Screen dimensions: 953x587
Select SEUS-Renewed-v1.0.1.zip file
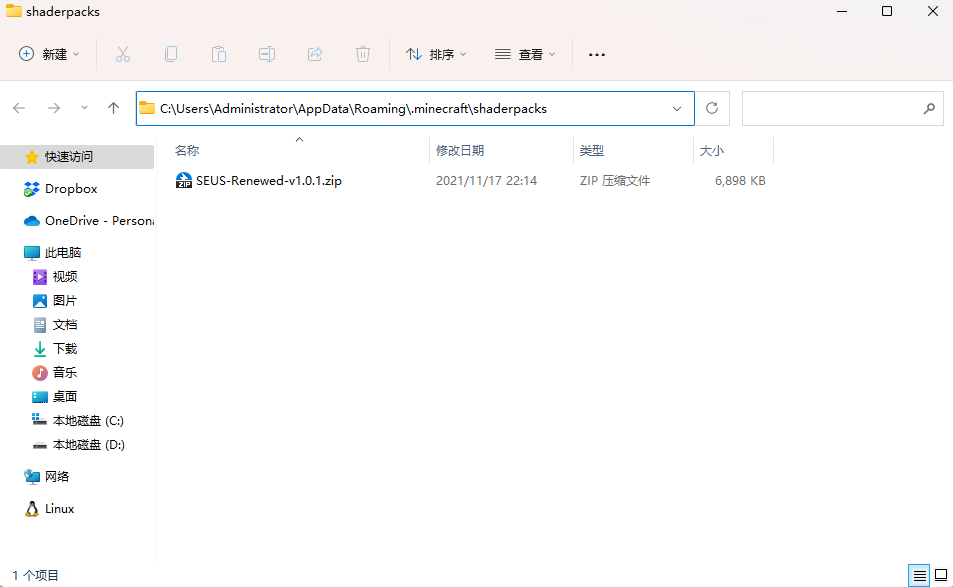(269, 180)
